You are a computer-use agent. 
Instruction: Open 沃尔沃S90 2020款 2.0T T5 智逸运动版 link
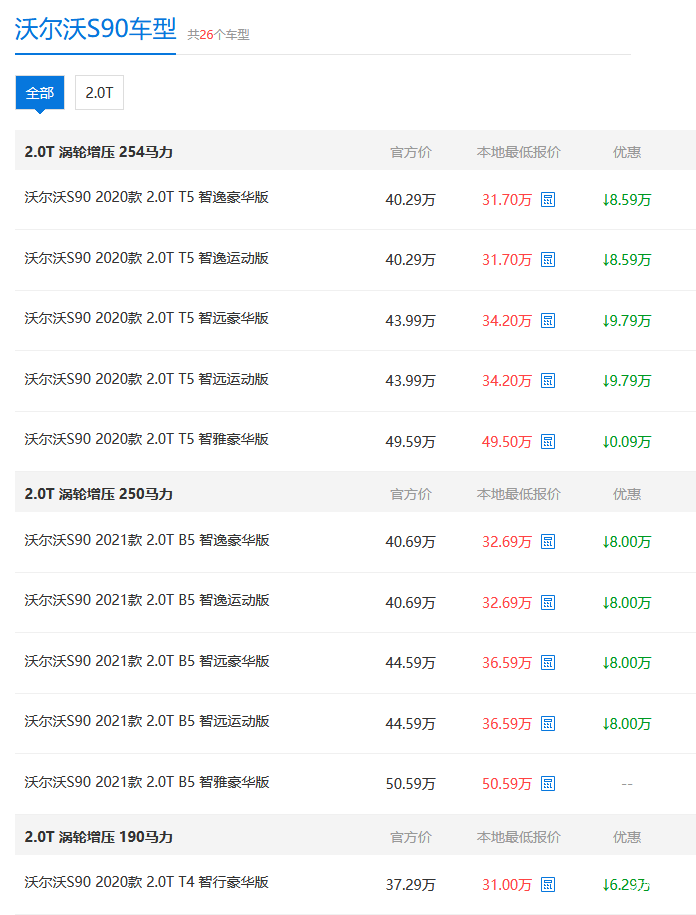click(146, 258)
